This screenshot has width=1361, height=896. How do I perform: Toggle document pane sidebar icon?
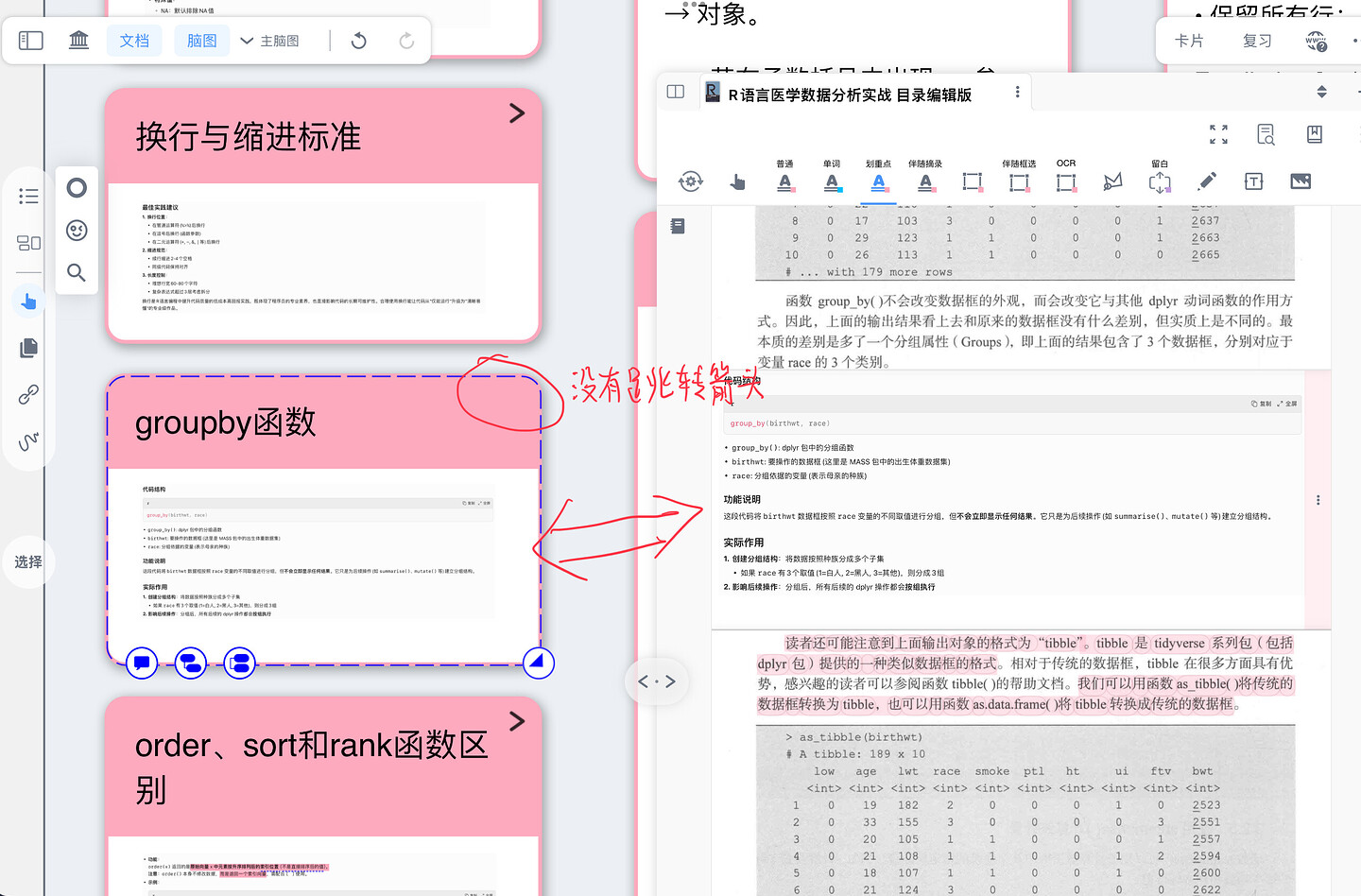coord(675,92)
